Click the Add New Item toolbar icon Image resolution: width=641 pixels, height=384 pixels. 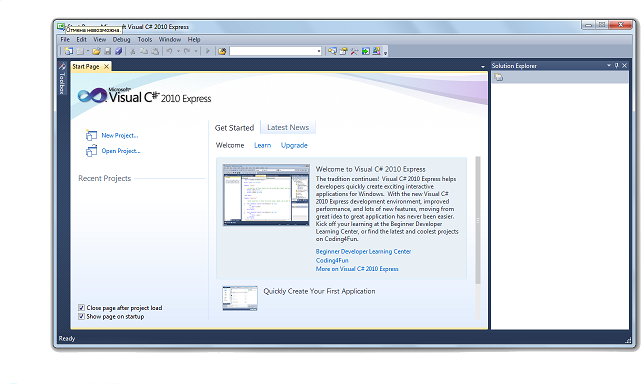coord(80,51)
